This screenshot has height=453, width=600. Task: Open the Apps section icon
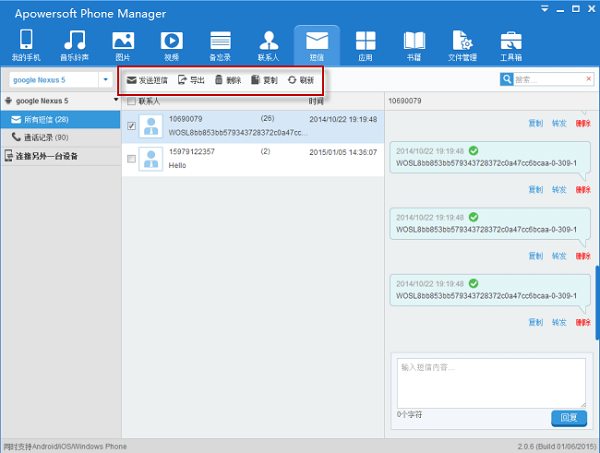pyautogui.click(x=365, y=45)
